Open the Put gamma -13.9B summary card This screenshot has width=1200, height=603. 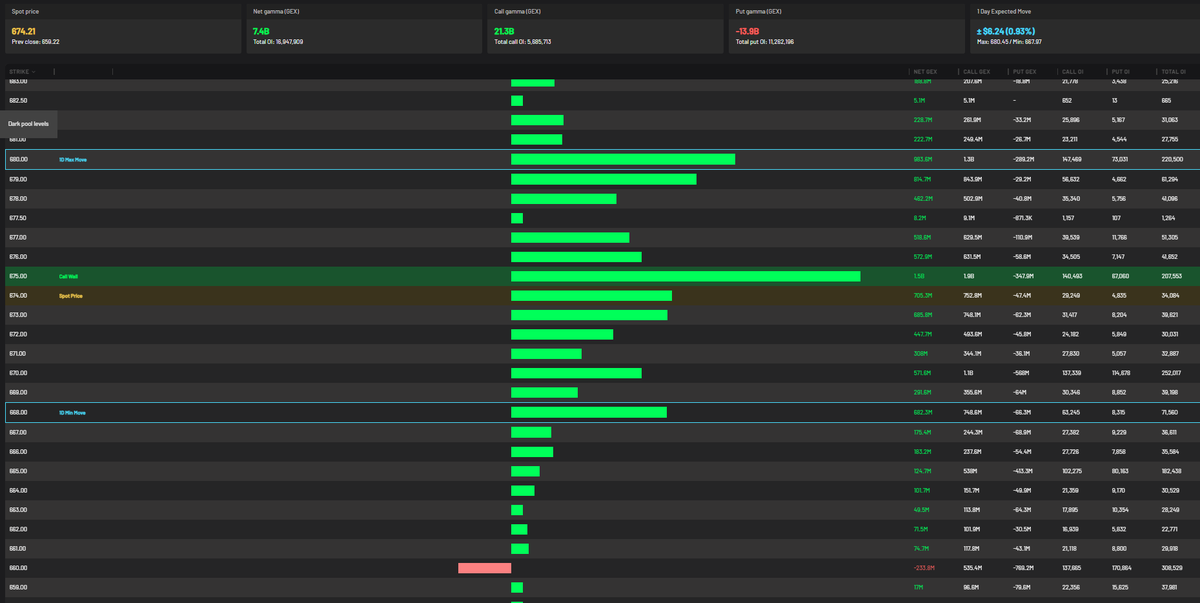coord(845,28)
